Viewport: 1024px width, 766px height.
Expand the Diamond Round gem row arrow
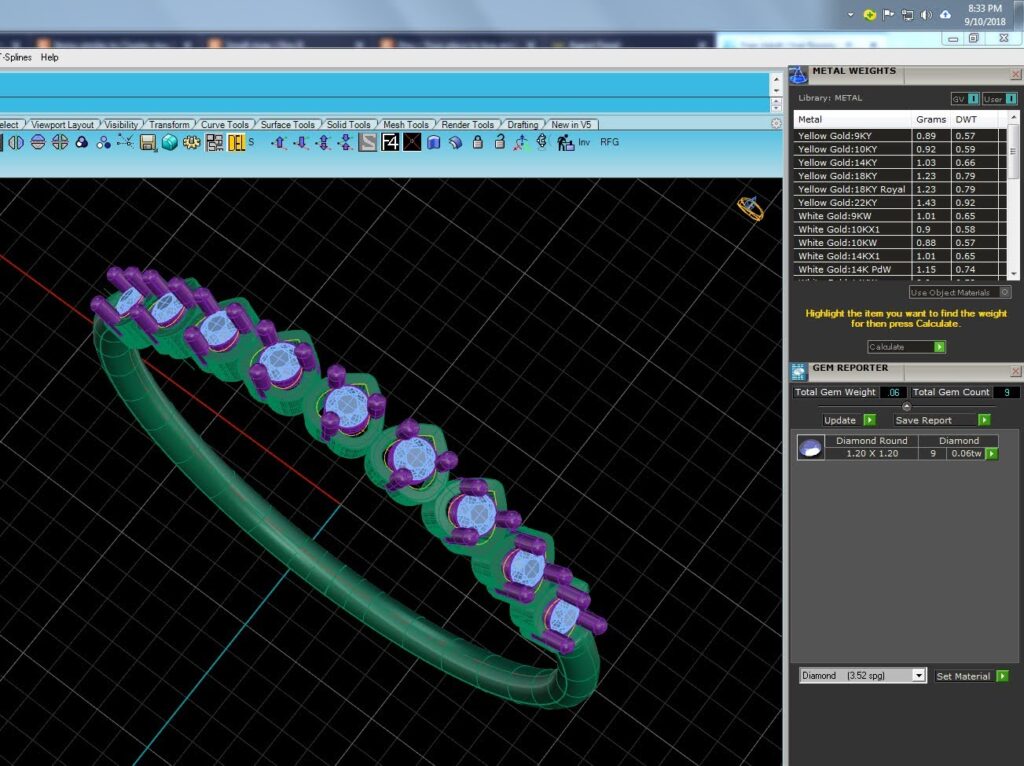[992, 453]
